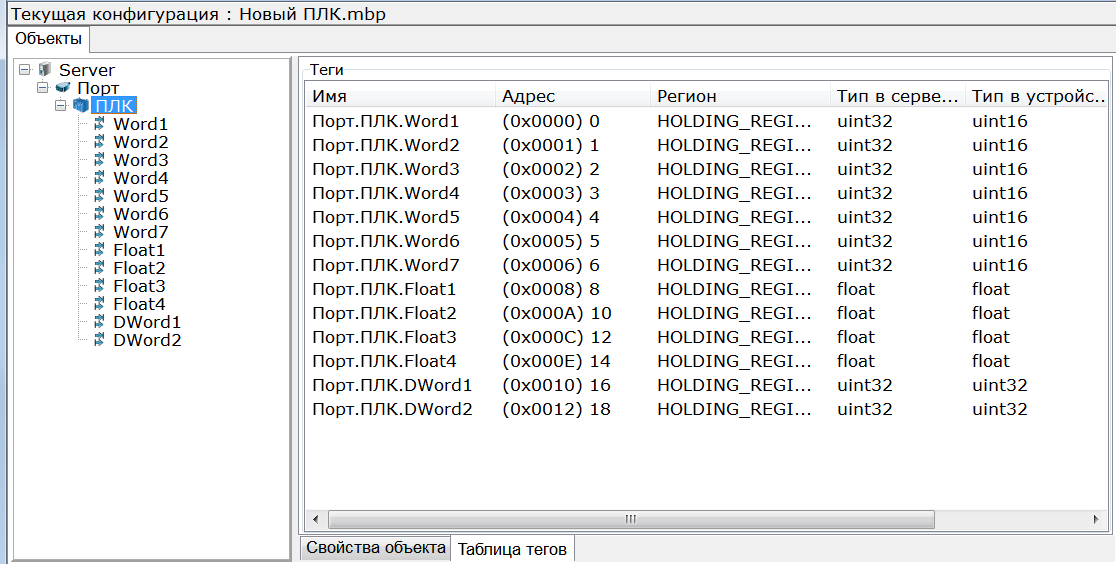Collapse the Server tree node

pos(25,70)
